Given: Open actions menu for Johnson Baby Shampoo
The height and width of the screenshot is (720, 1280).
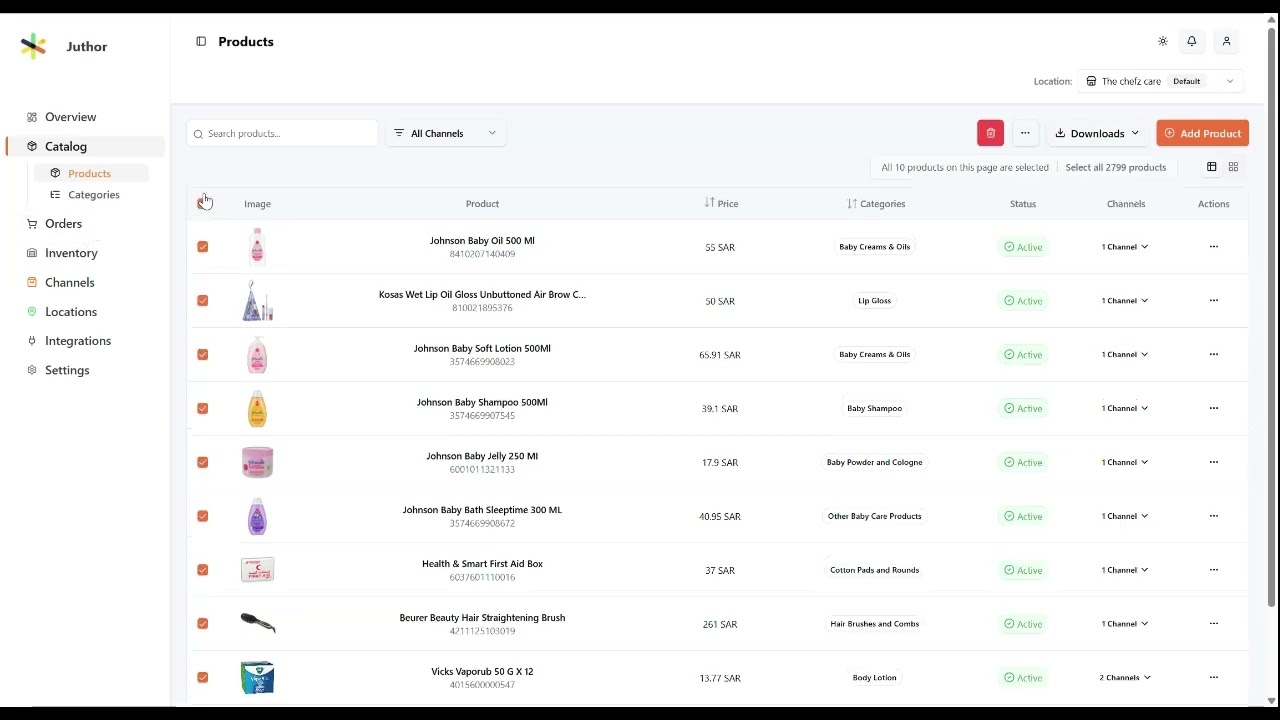Looking at the screenshot, I should [1214, 408].
